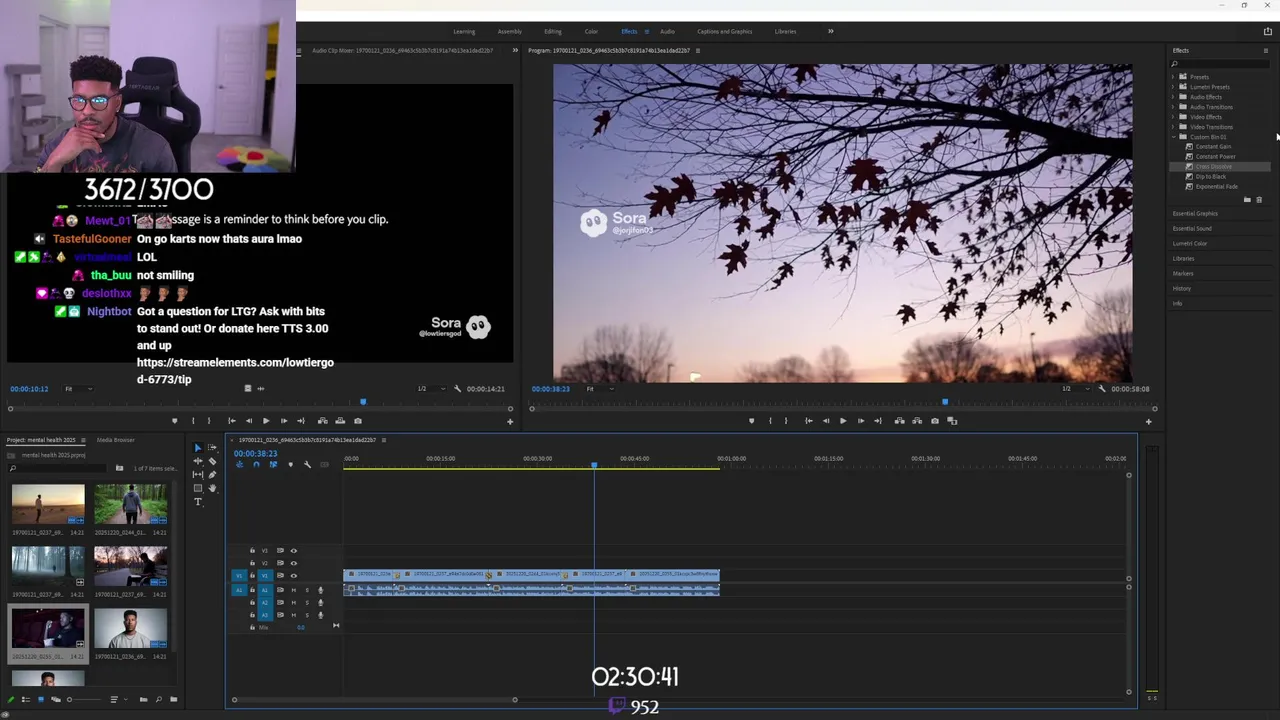Open the Essential Sound panel
This screenshot has width=1280, height=720.
(1192, 229)
